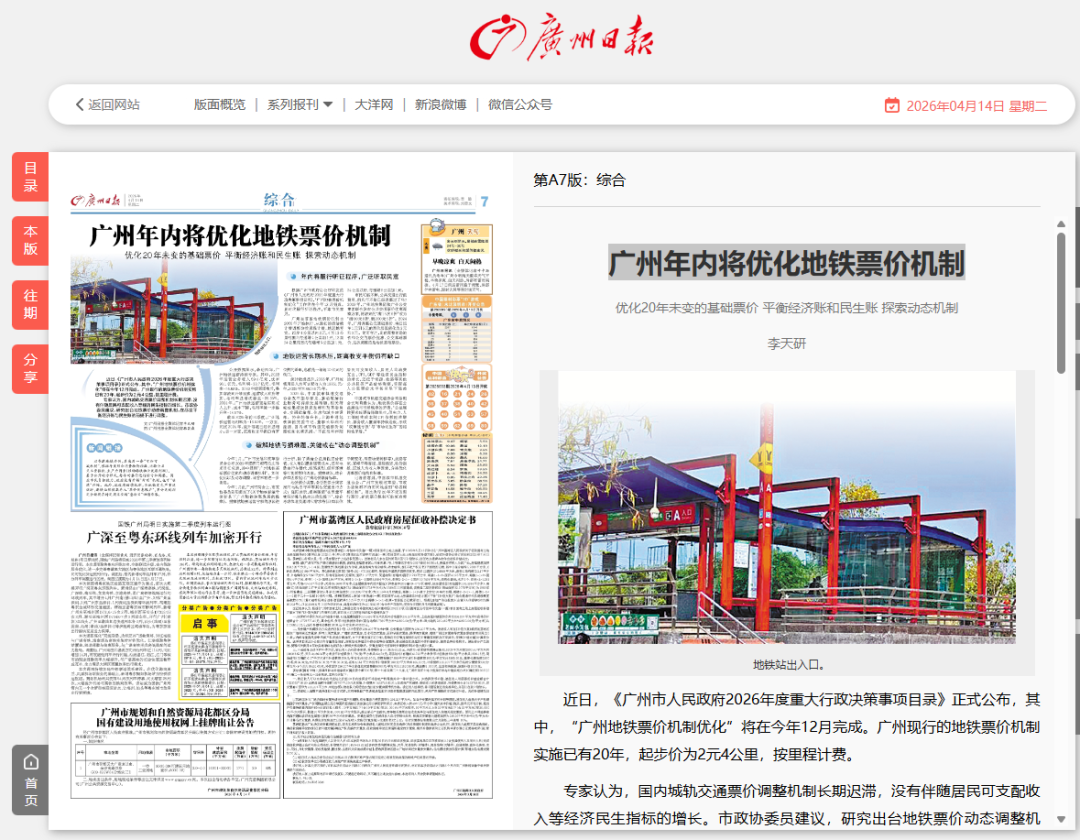1080x840 pixels.
Task: Click the caption 地铁站出入口。
Action: pyautogui.click(x=788, y=664)
